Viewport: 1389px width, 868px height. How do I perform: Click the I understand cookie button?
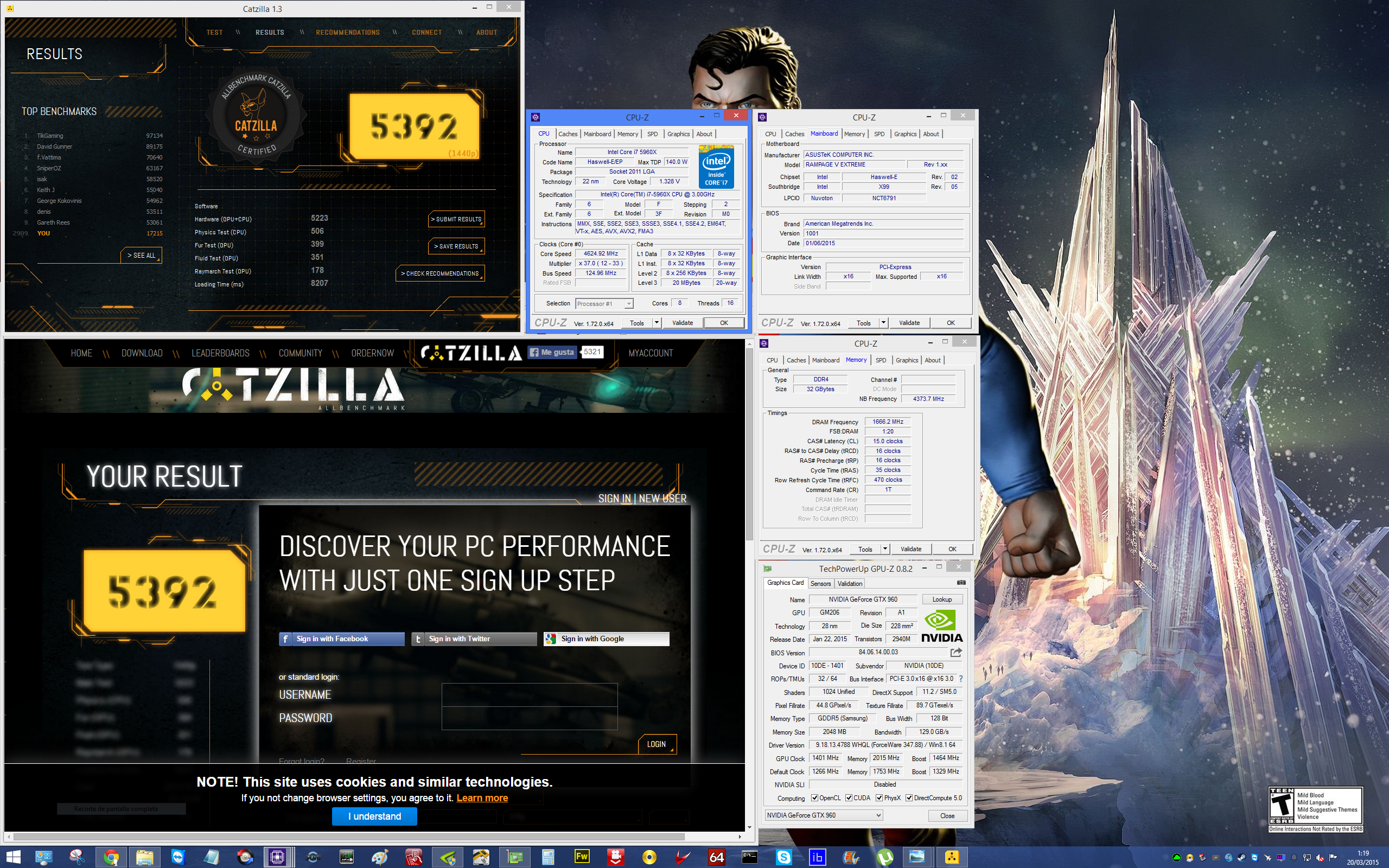(374, 816)
